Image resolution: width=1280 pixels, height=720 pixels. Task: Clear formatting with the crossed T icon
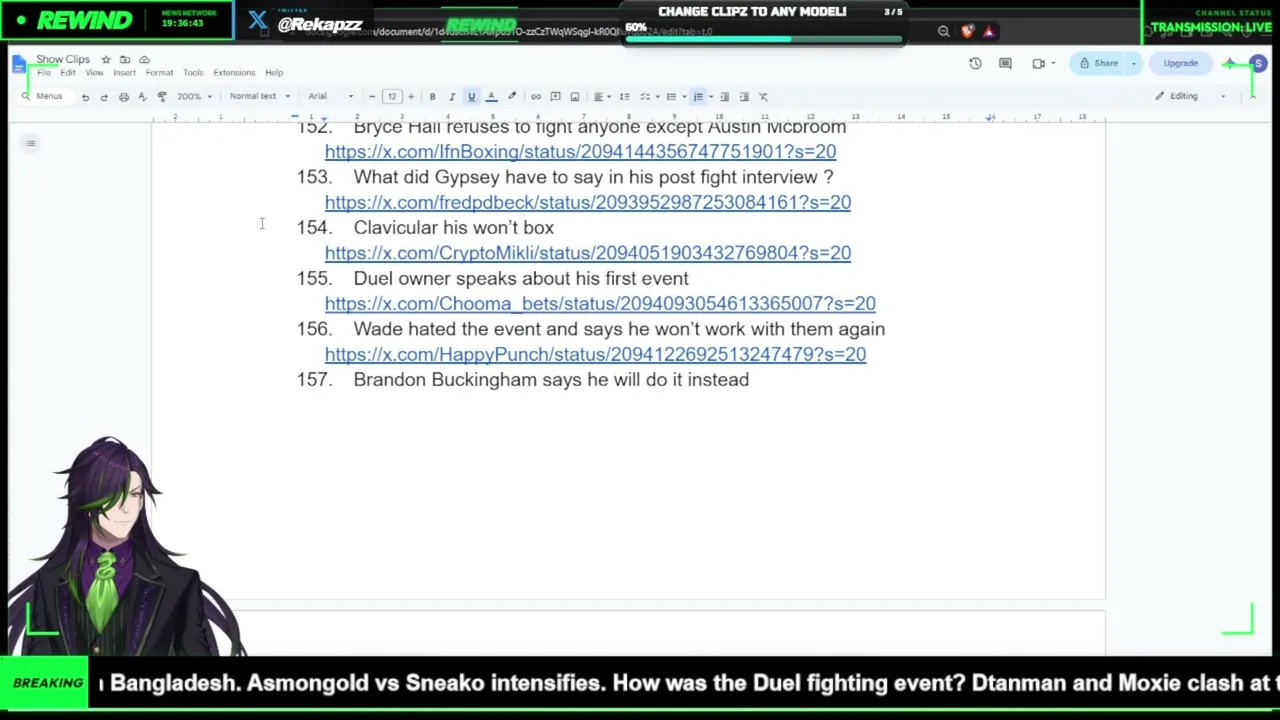764,97
